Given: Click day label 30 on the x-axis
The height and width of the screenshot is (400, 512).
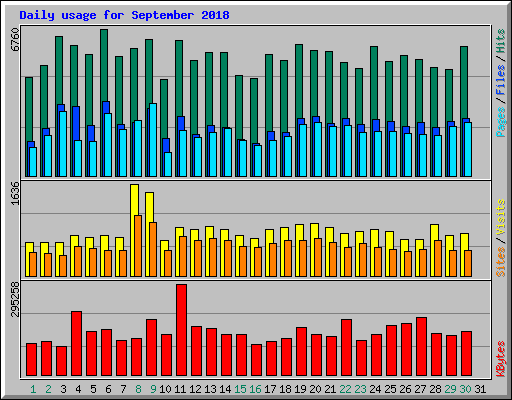Looking at the screenshot, I should pos(465,389).
